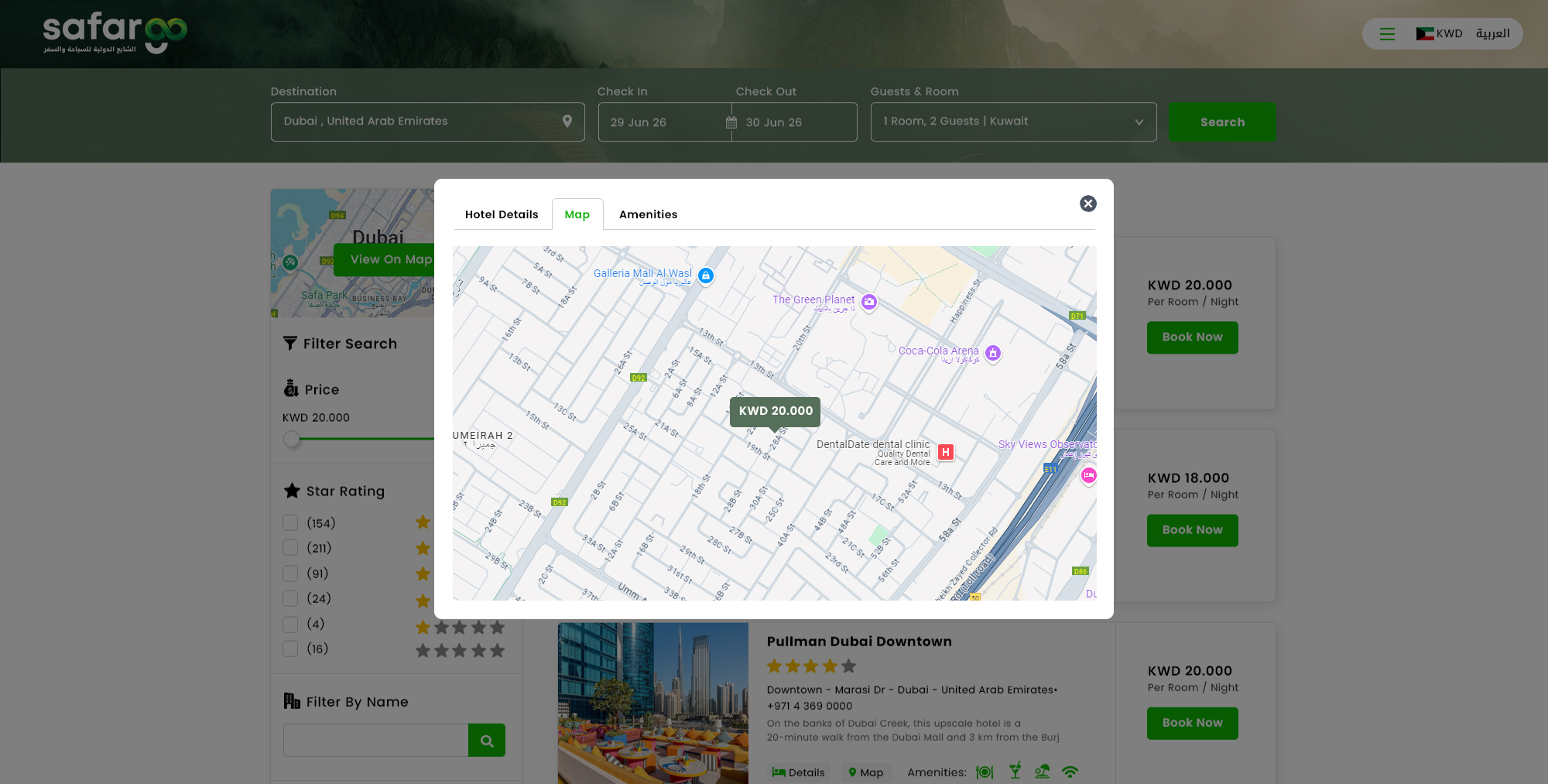Click the price range slider handle
Viewport: 1548px width, 784px height.
click(x=292, y=440)
